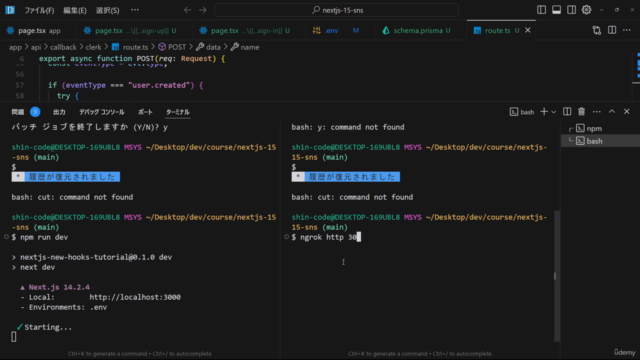
Task: Show more menu items via ellipsis
Action: point(135,10)
